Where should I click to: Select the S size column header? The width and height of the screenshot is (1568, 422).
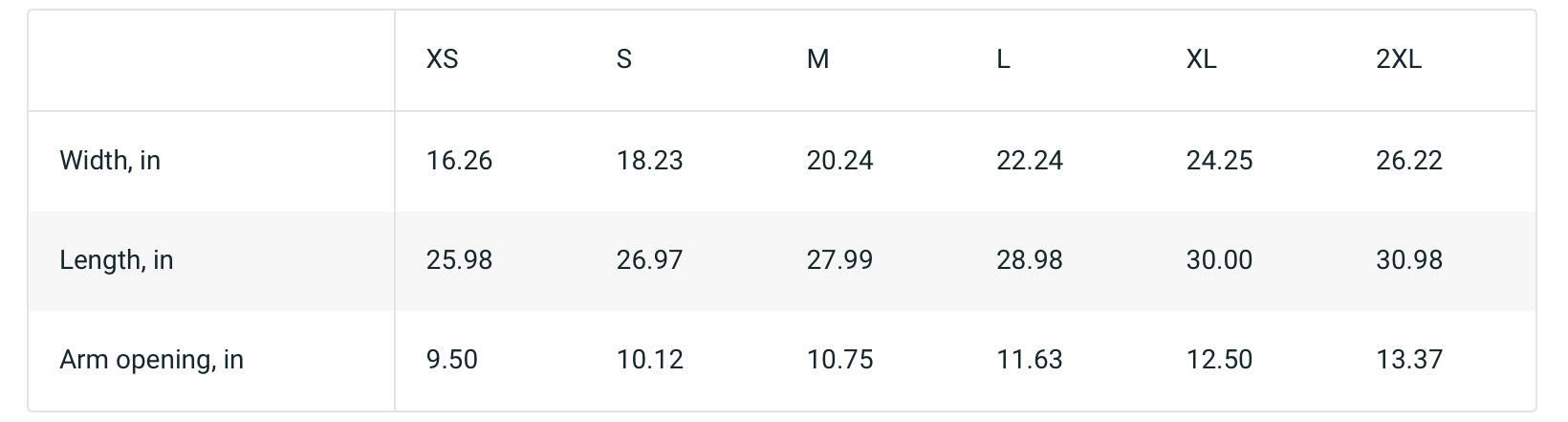[624, 59]
